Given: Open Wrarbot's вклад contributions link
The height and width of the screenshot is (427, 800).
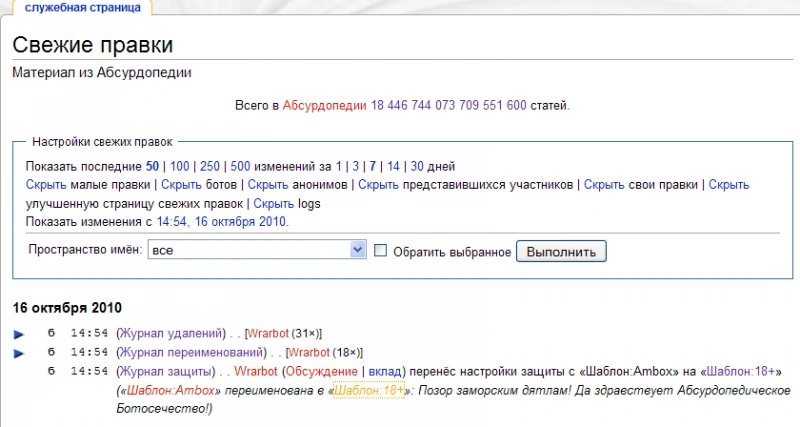Looking at the screenshot, I should [385, 371].
